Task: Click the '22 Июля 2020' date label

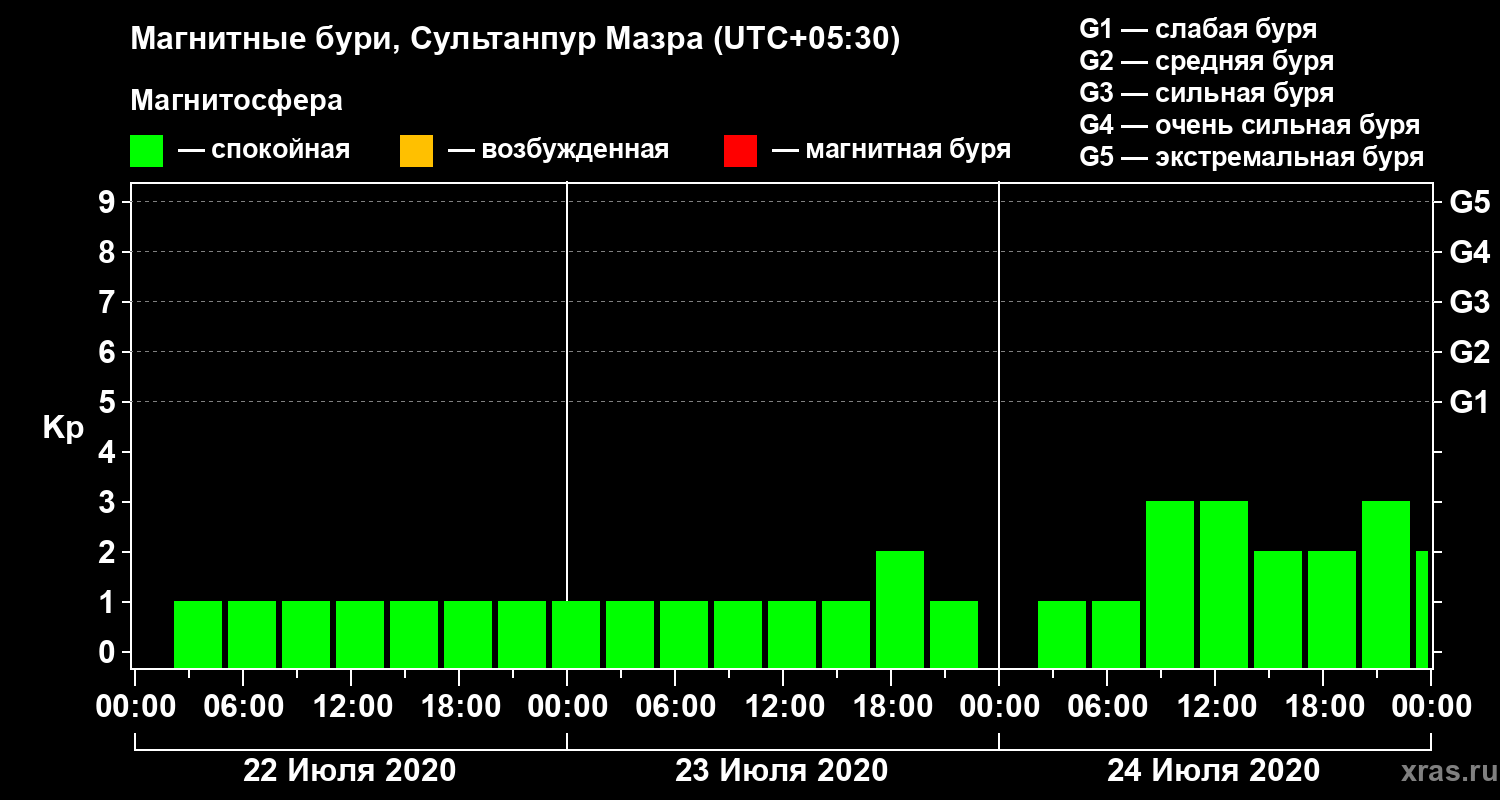Action: [350, 771]
